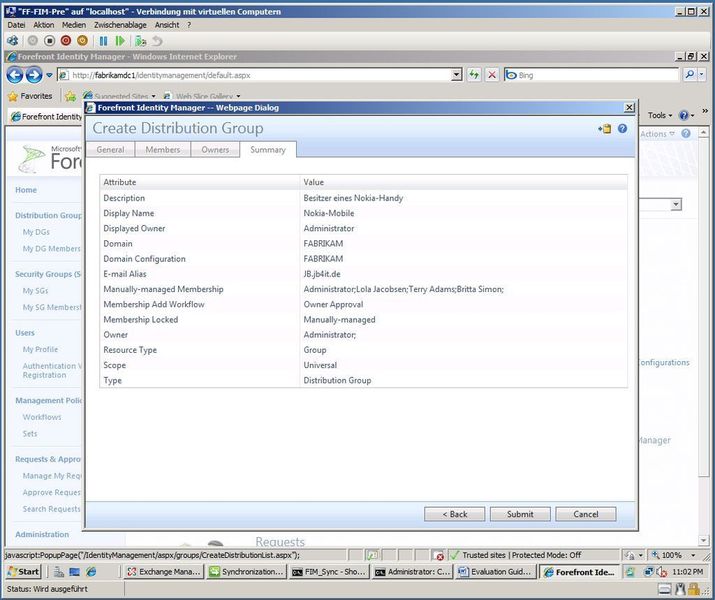Image resolution: width=715 pixels, height=600 pixels.
Task: Switch to Exchange Mana... taskbar window
Action: 164,572
